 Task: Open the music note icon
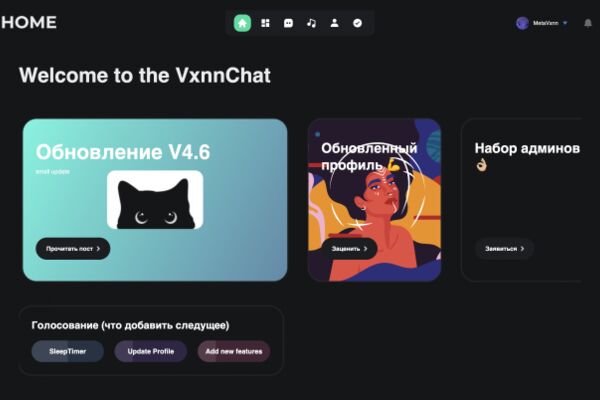click(311, 23)
